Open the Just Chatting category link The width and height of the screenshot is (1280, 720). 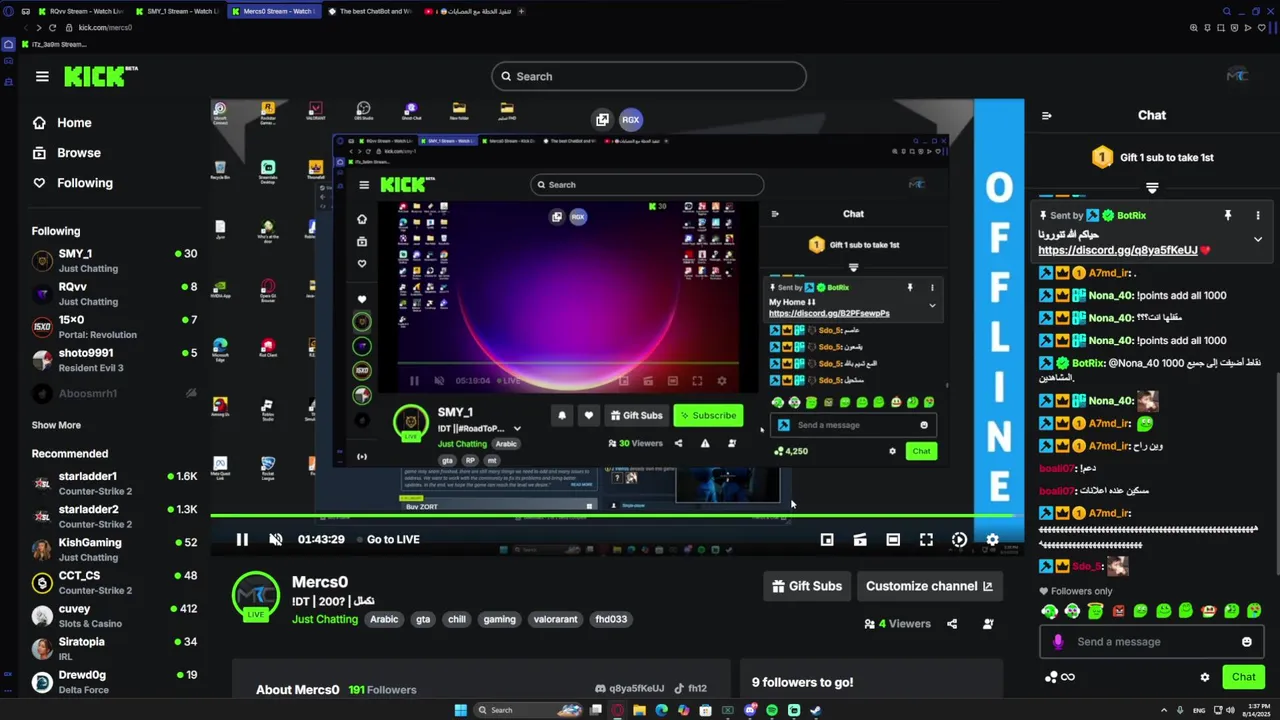point(325,619)
